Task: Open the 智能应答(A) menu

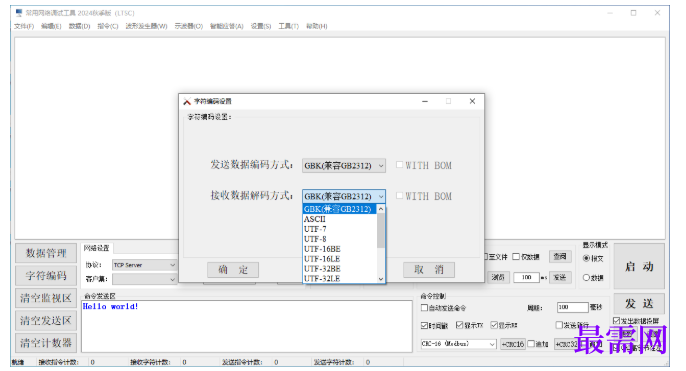Action: 226,26
